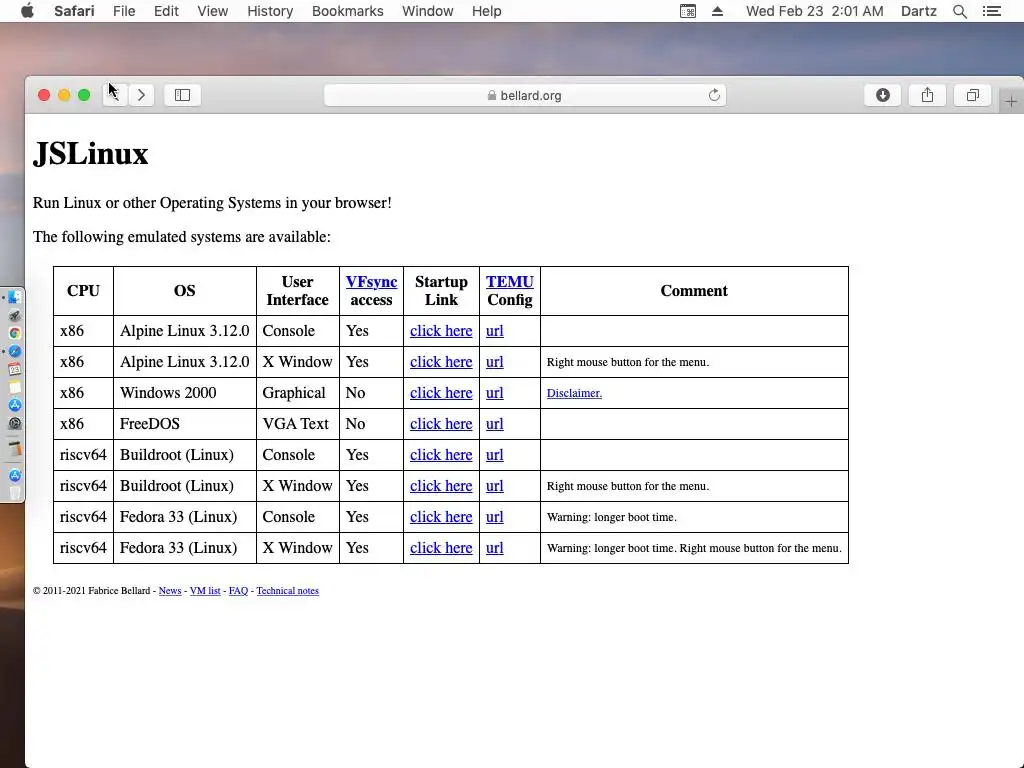
Task: Start Windows 2000 via click here
Action: click(441, 392)
